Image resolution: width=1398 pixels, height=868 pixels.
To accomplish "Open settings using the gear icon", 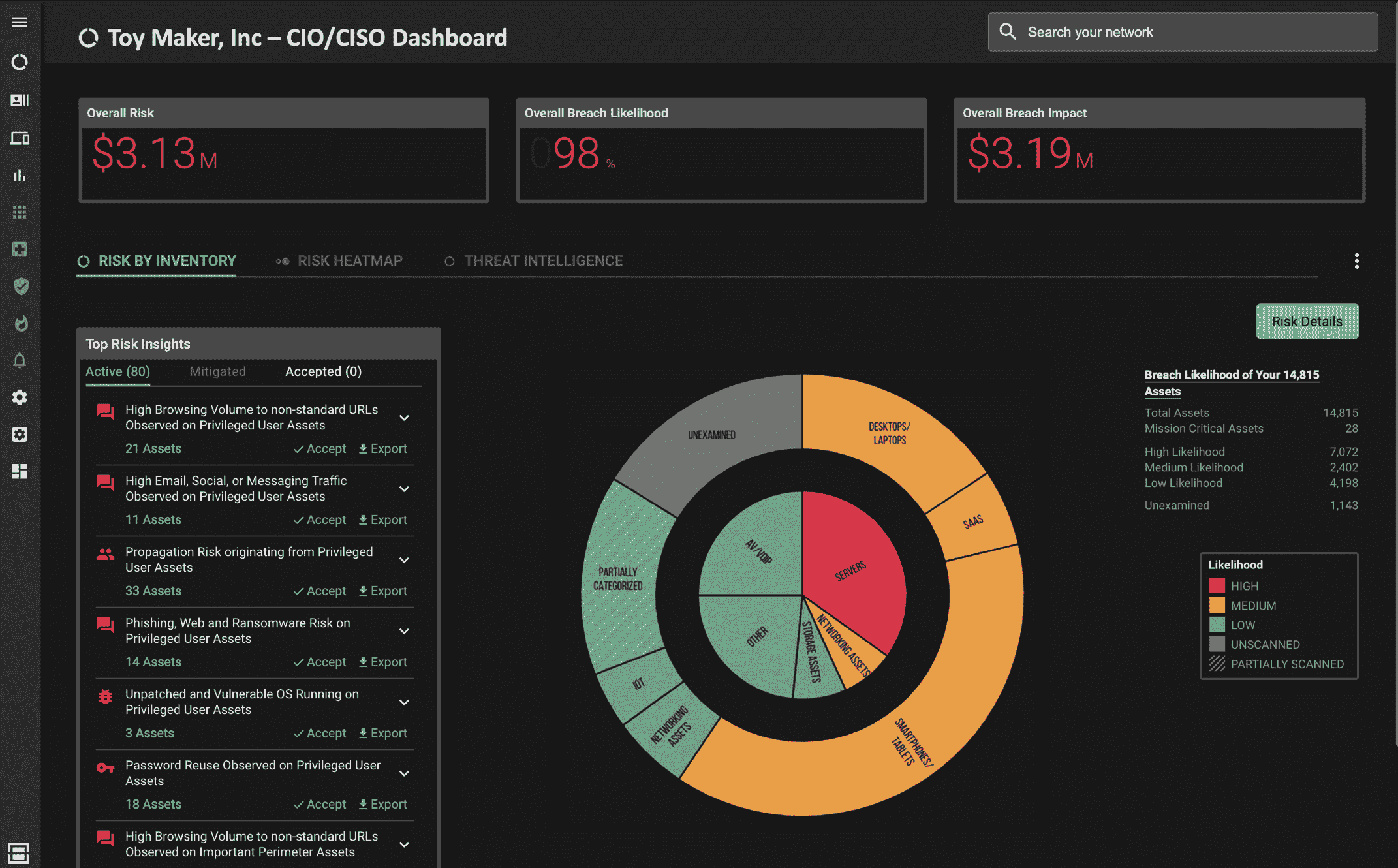I will 20,397.
